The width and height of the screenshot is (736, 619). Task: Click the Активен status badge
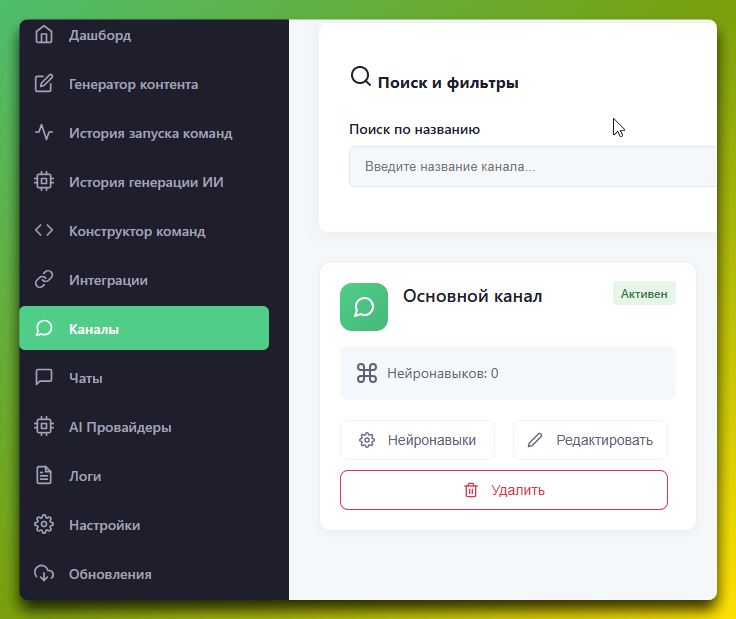pos(644,294)
